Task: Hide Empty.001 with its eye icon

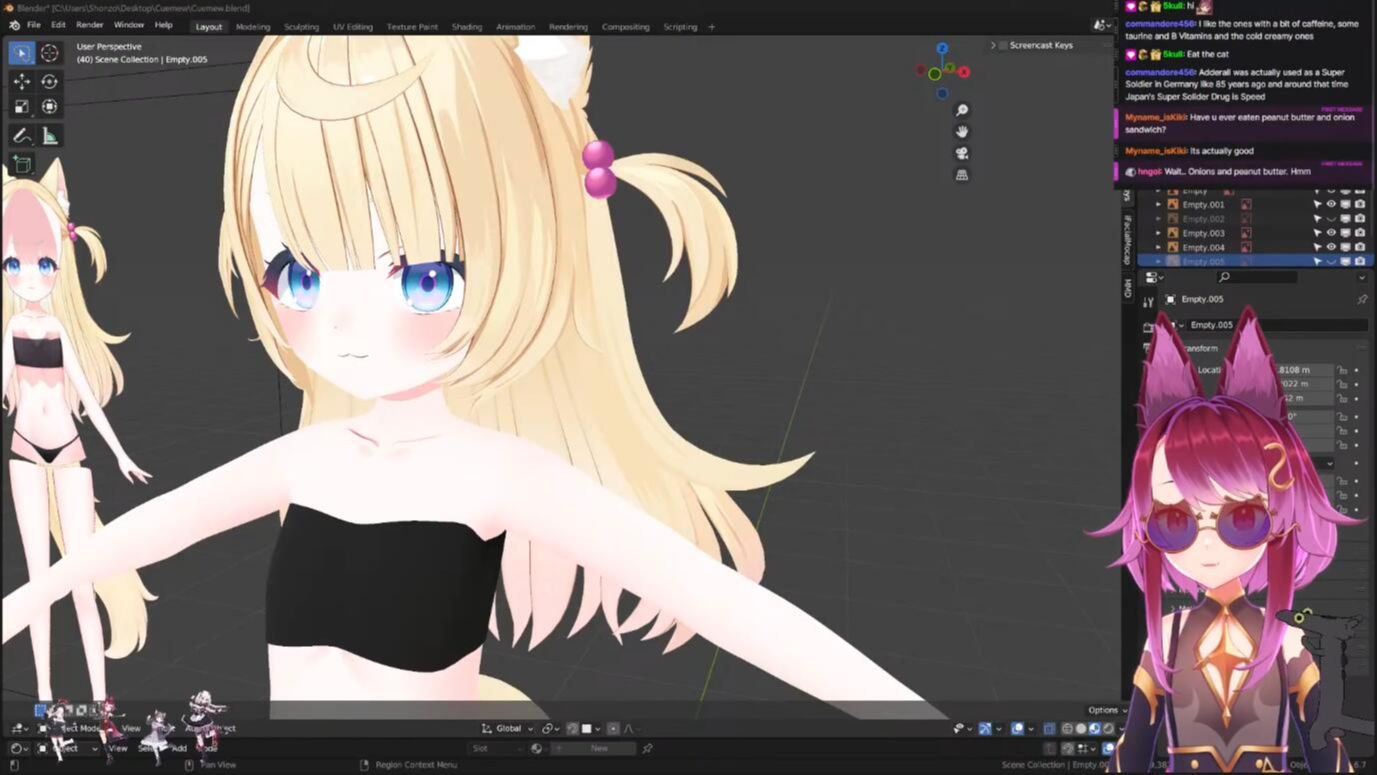Action: tap(1331, 205)
